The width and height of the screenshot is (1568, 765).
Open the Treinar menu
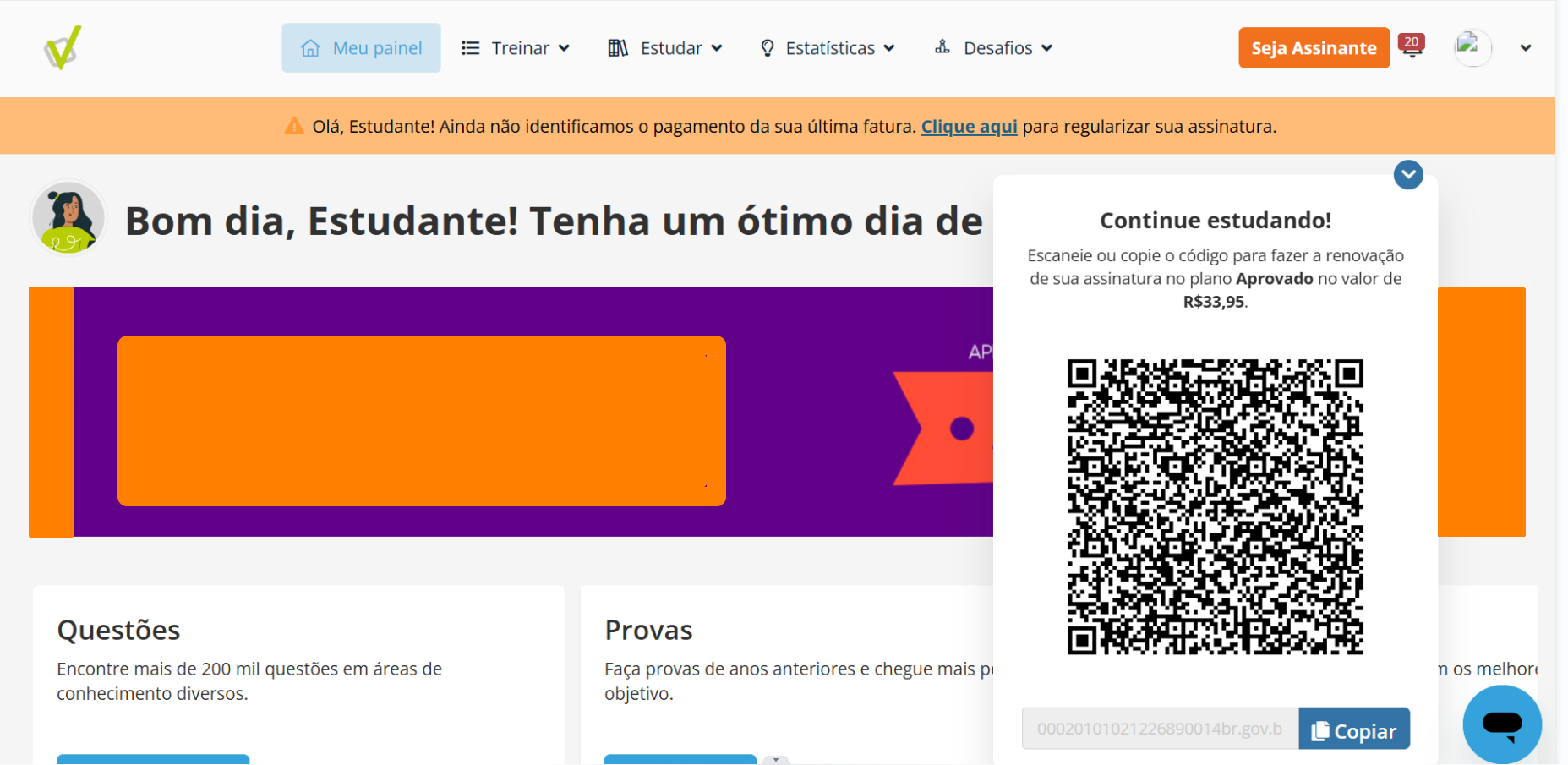(x=516, y=48)
